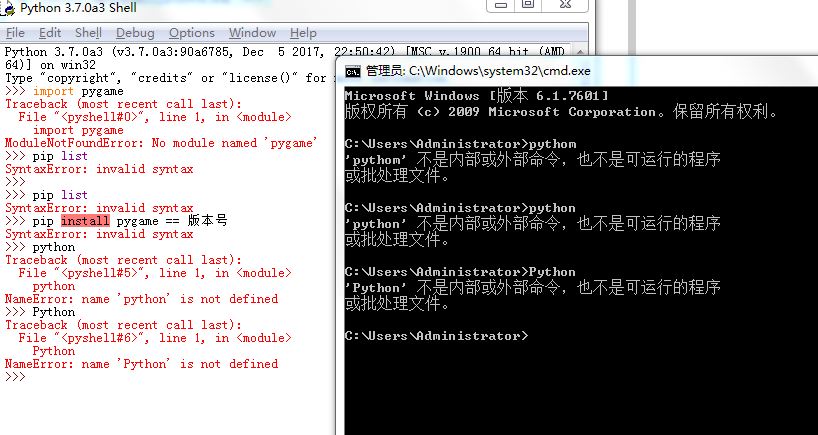This screenshot has width=818, height=435.
Task: Click the highlighted word install
Action: click(x=85, y=221)
